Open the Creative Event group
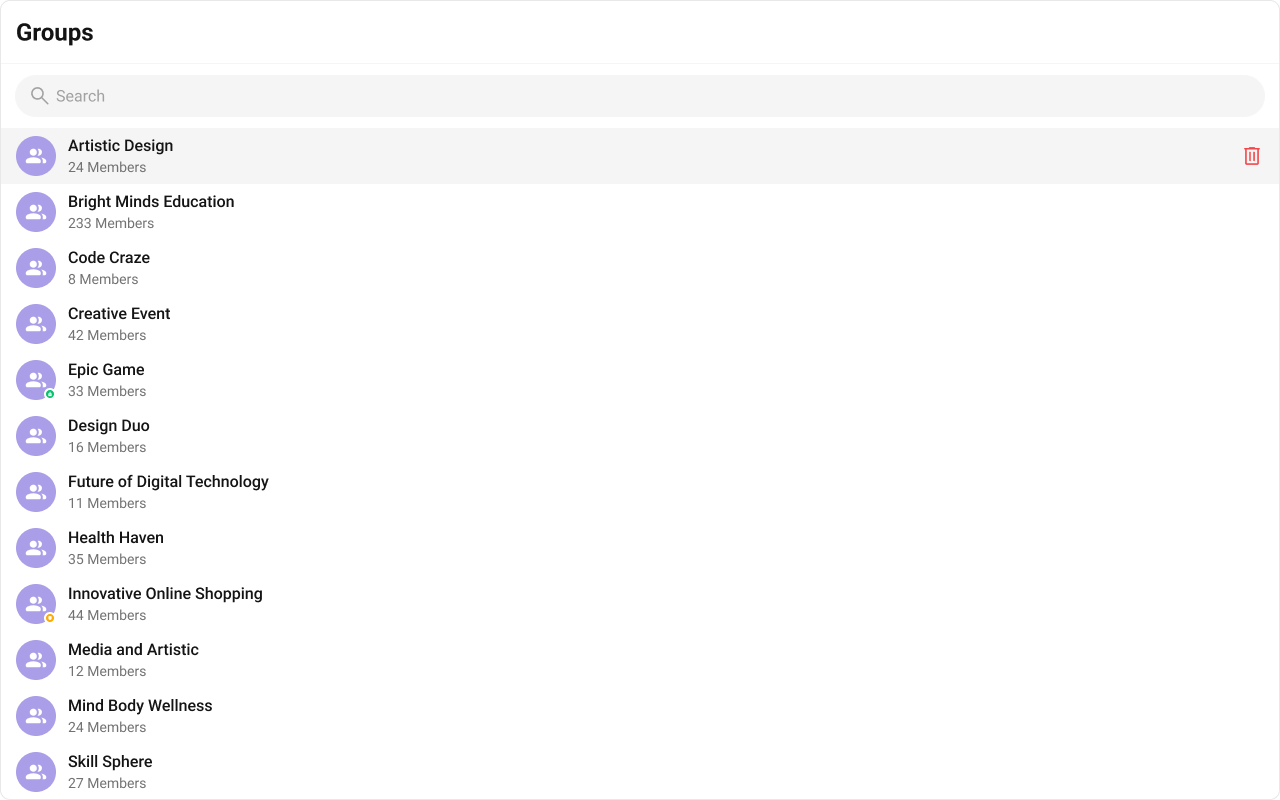This screenshot has height=800, width=1280. pyautogui.click(x=640, y=324)
